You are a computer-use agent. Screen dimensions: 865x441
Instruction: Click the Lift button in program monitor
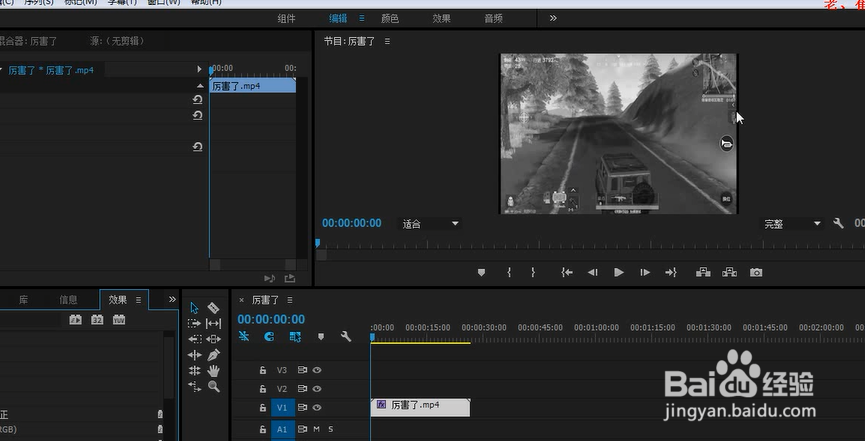(703, 272)
